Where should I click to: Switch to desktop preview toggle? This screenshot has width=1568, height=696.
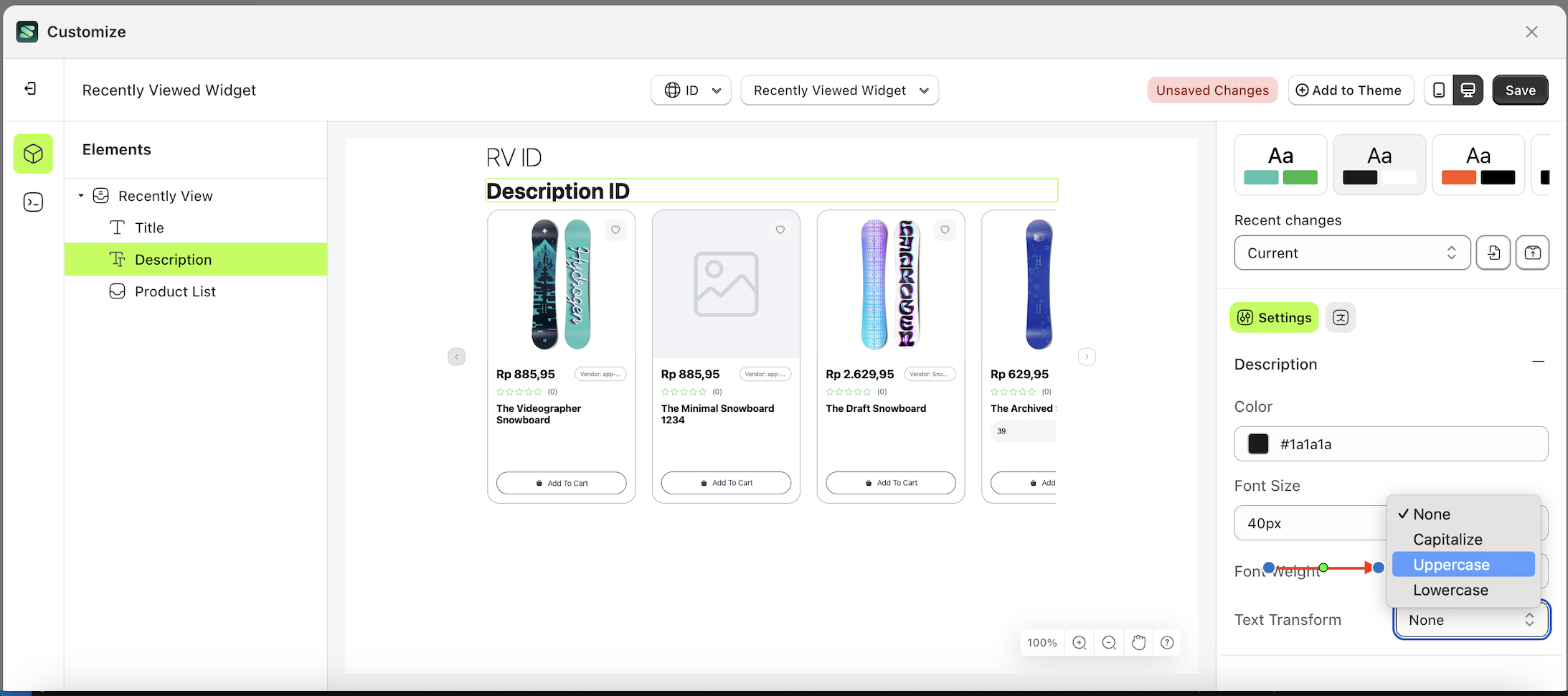tap(1468, 90)
